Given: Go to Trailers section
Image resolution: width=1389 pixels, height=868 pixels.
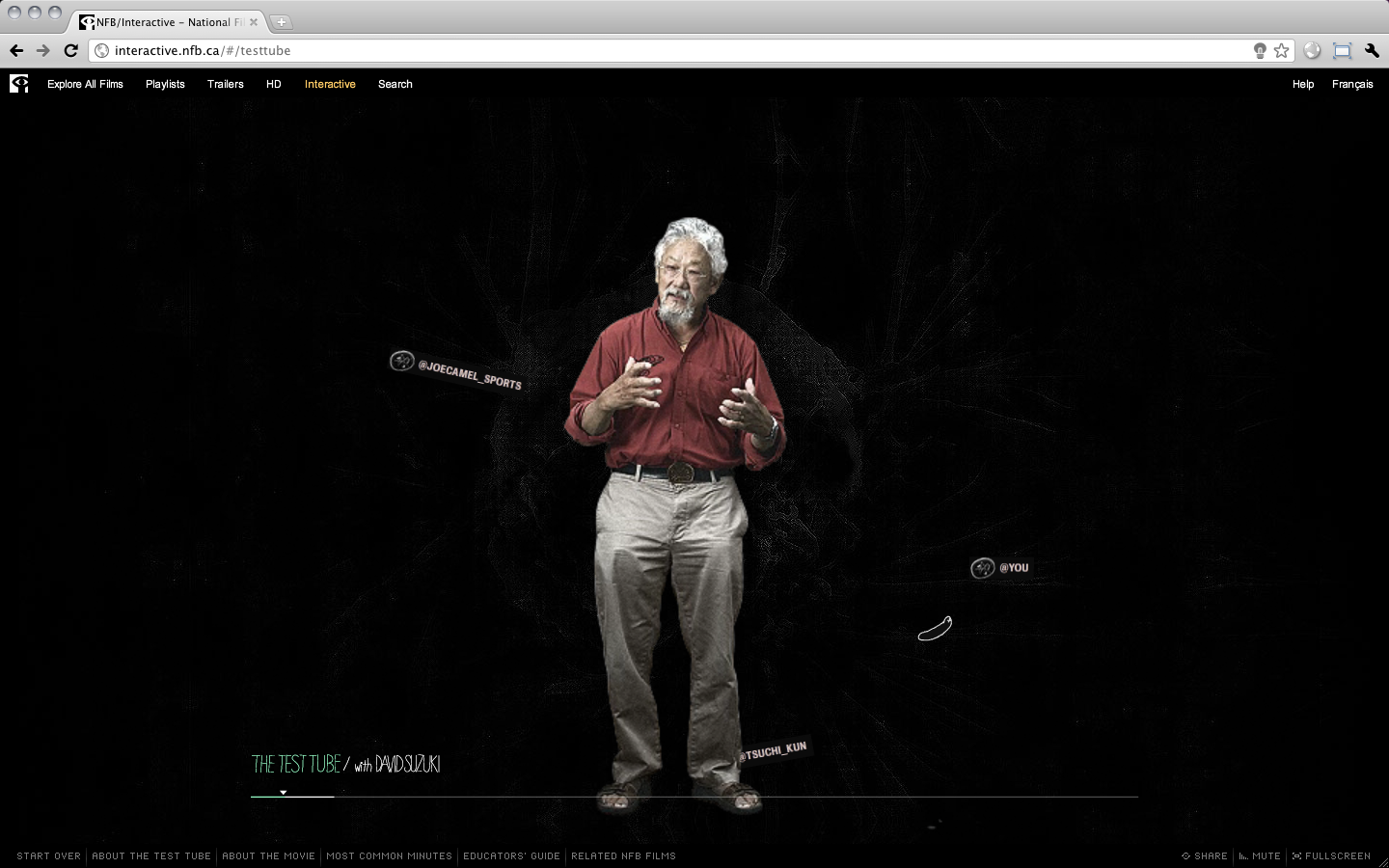Looking at the screenshot, I should pyautogui.click(x=226, y=84).
